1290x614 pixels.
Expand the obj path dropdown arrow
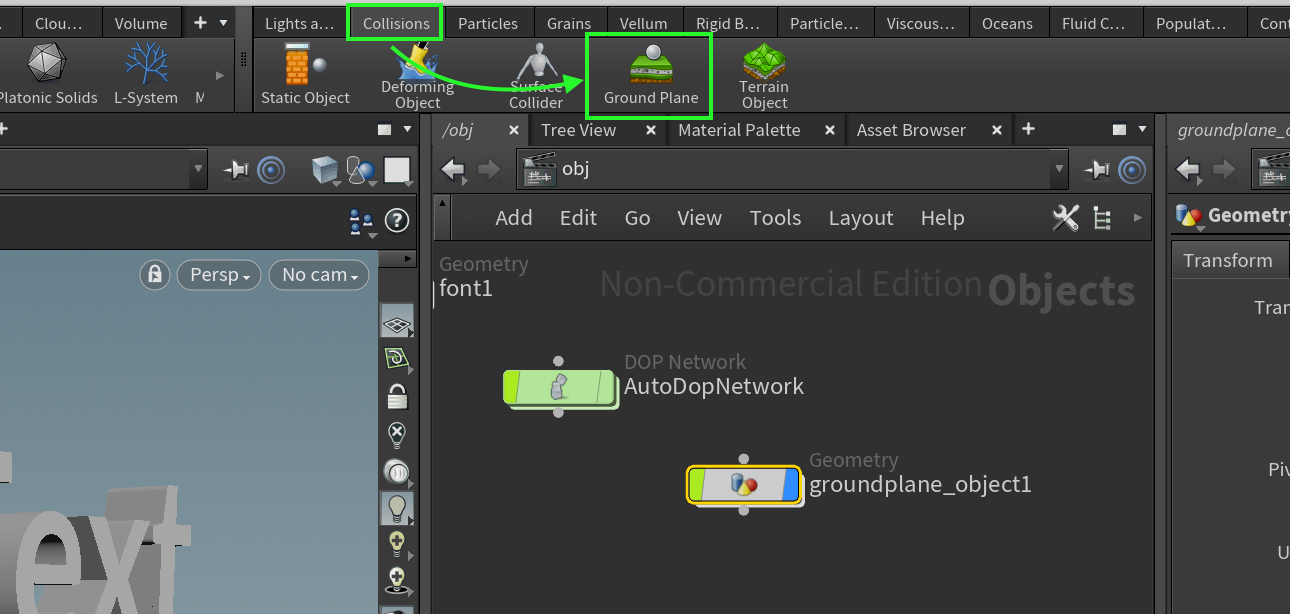(x=1059, y=169)
